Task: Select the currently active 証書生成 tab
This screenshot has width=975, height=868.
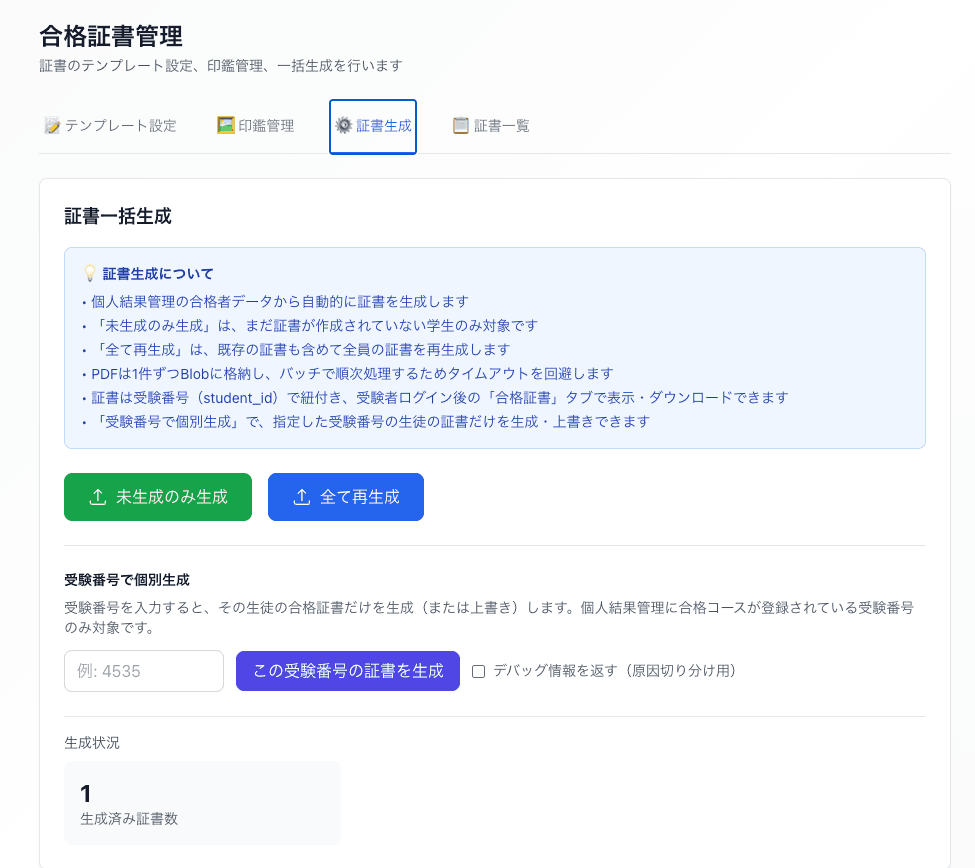Action: tap(372, 126)
